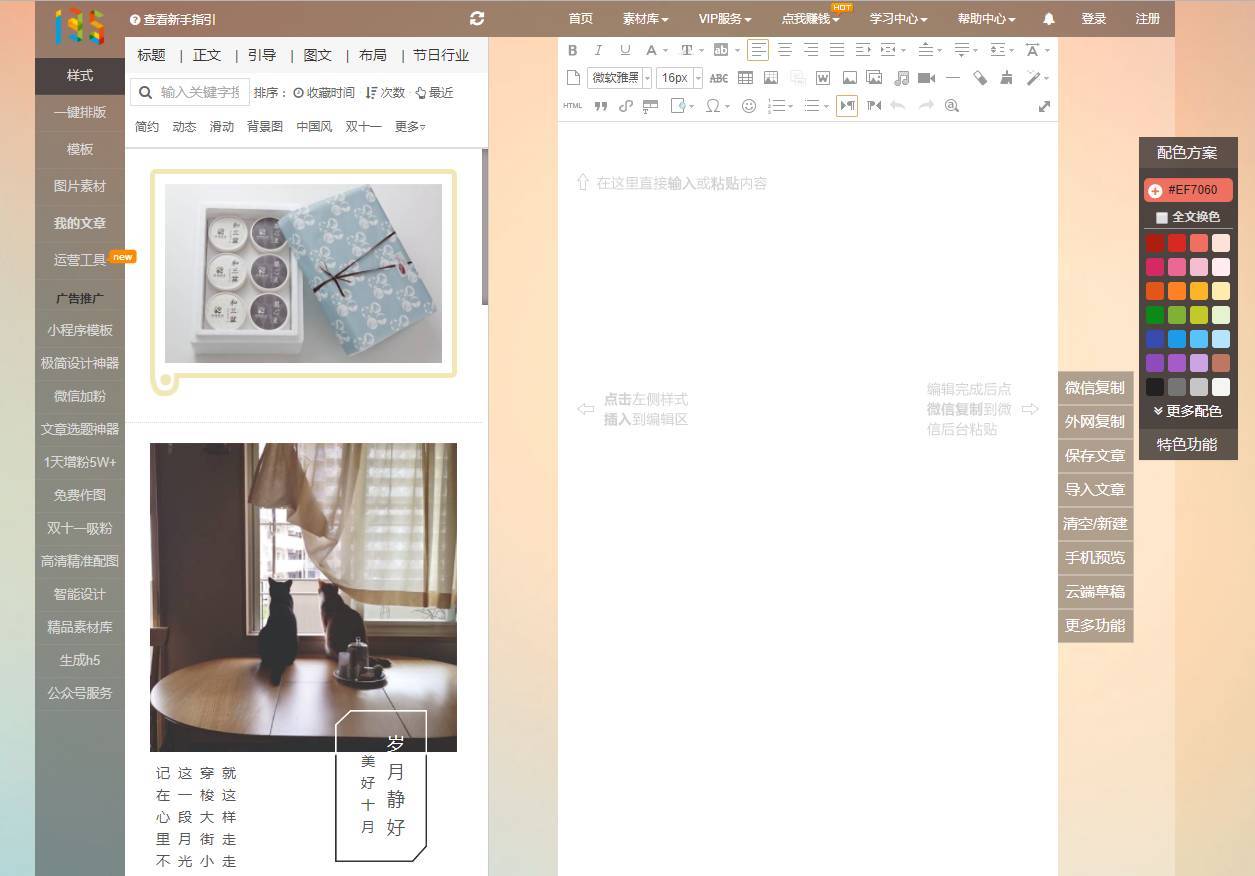Open the emoji smiley icon
This screenshot has height=876, width=1255.
point(748,106)
